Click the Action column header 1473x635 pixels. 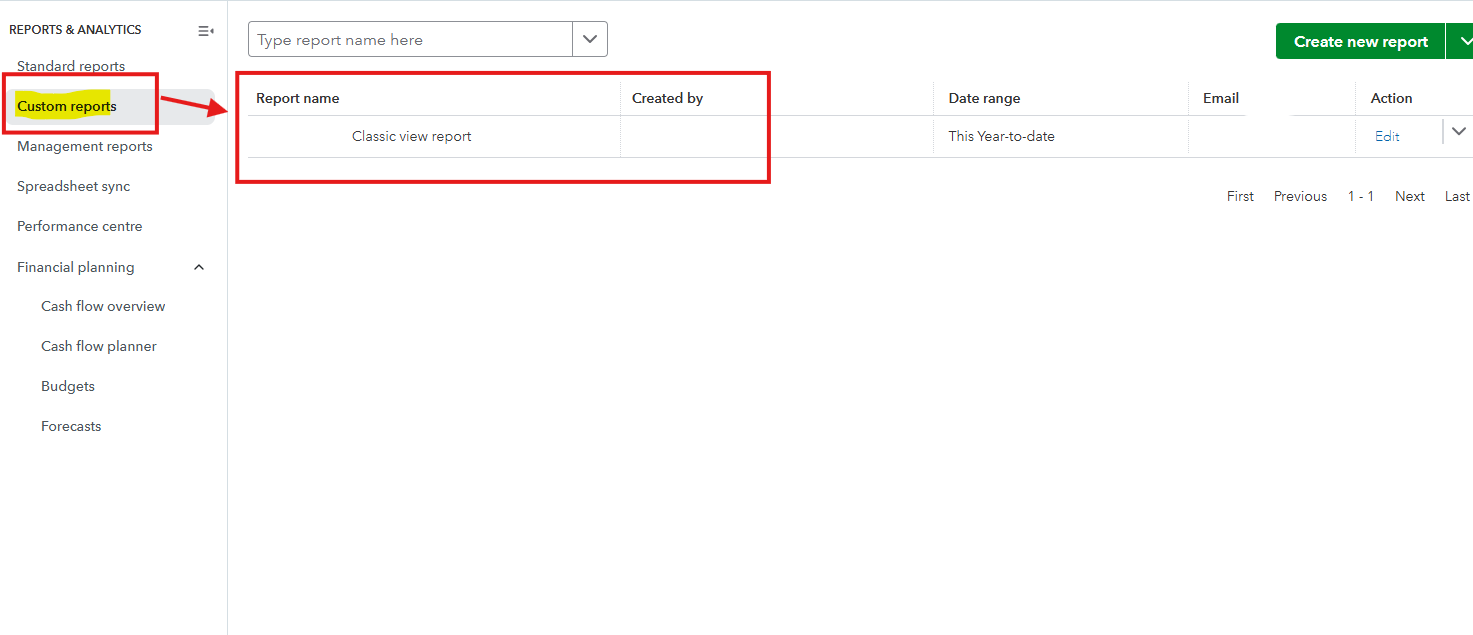pyautogui.click(x=1391, y=98)
